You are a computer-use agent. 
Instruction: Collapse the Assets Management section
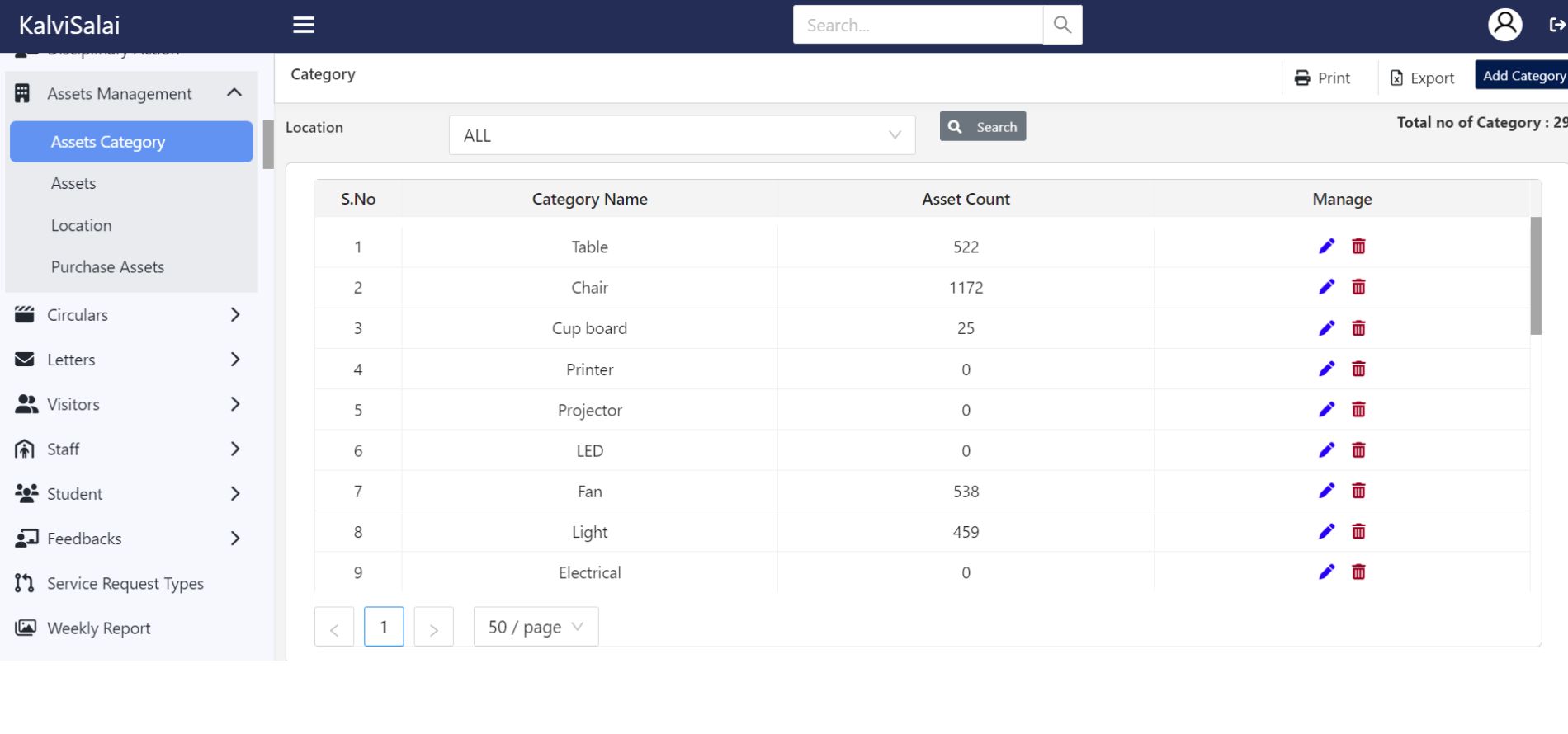pos(234,92)
